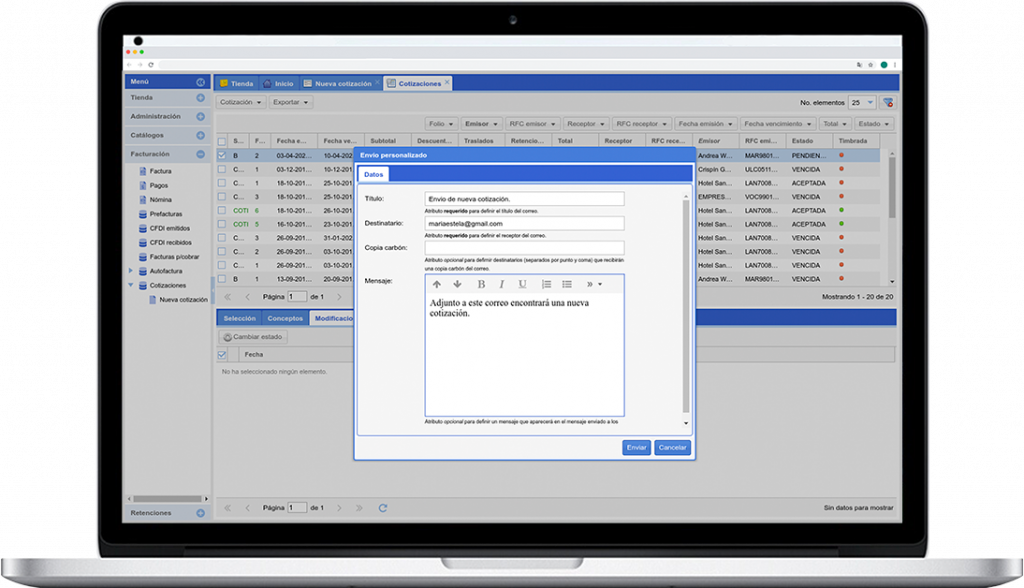1024x588 pixels.
Task: Expand the Administración sidebar section
Action: (x=200, y=117)
